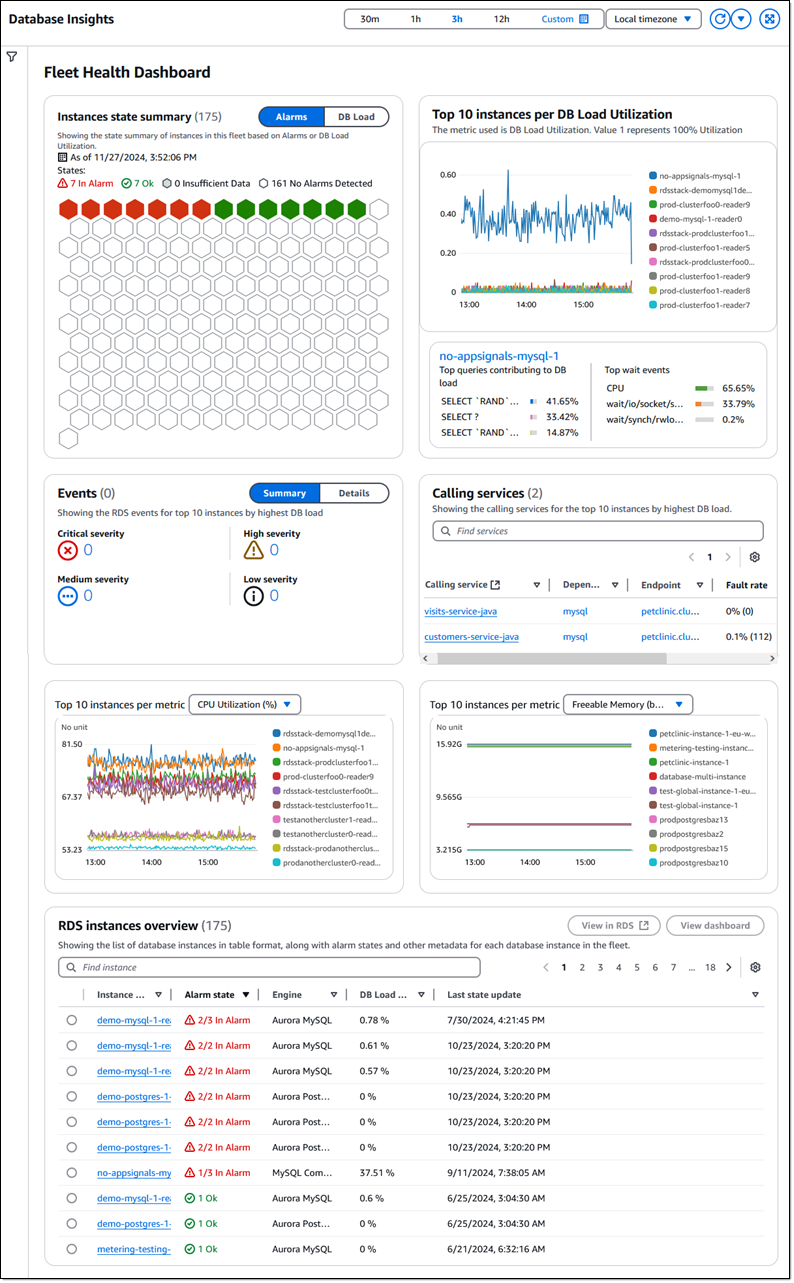
Task: Click external link icon on Calling service header
Action: point(496,585)
